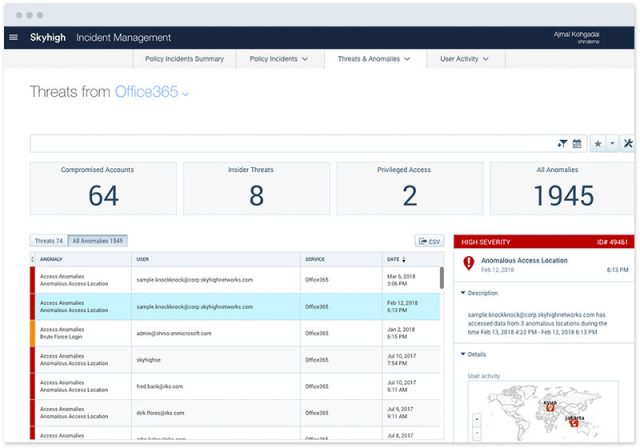Viewport: 640px width, 448px height.
Task: Click the Jakarta location marker on map
Action: click(x=574, y=422)
